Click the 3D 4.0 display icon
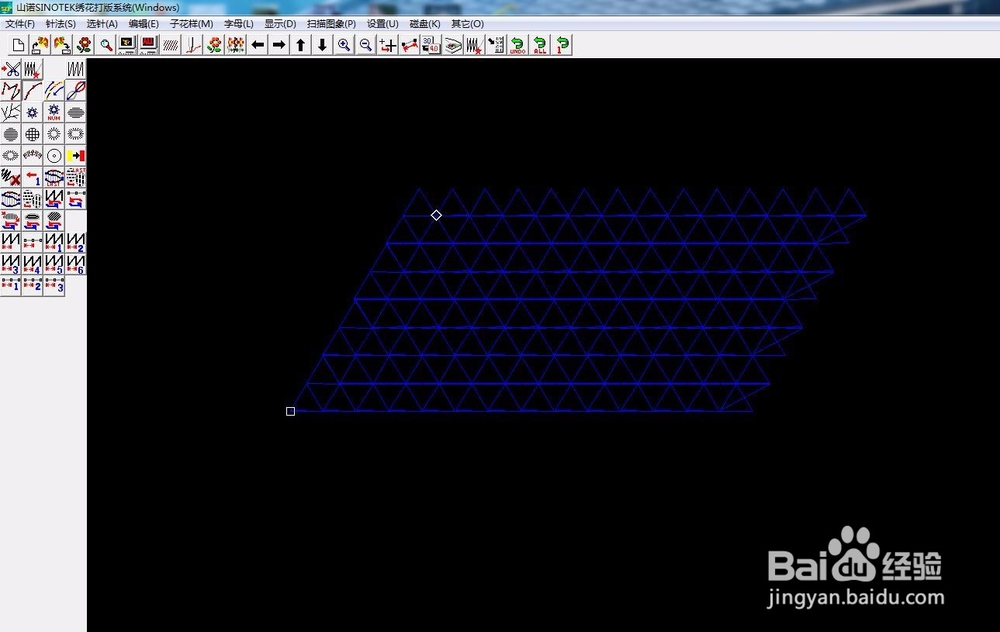This screenshot has height=632, width=1000. pos(430,45)
